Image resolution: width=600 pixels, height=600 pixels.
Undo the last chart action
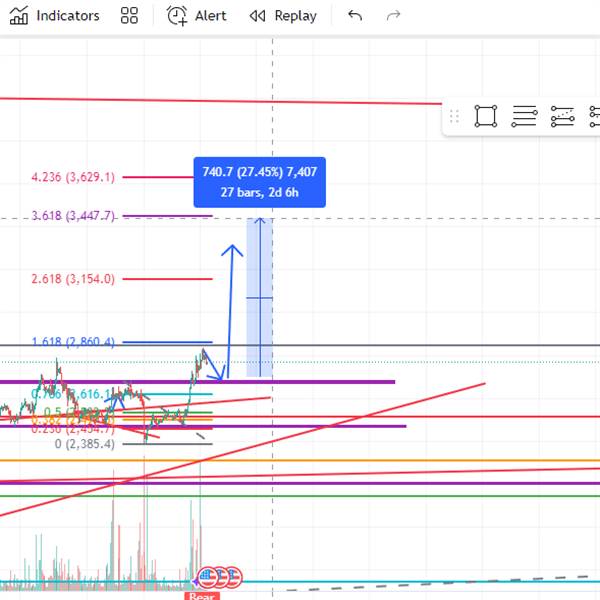355,16
